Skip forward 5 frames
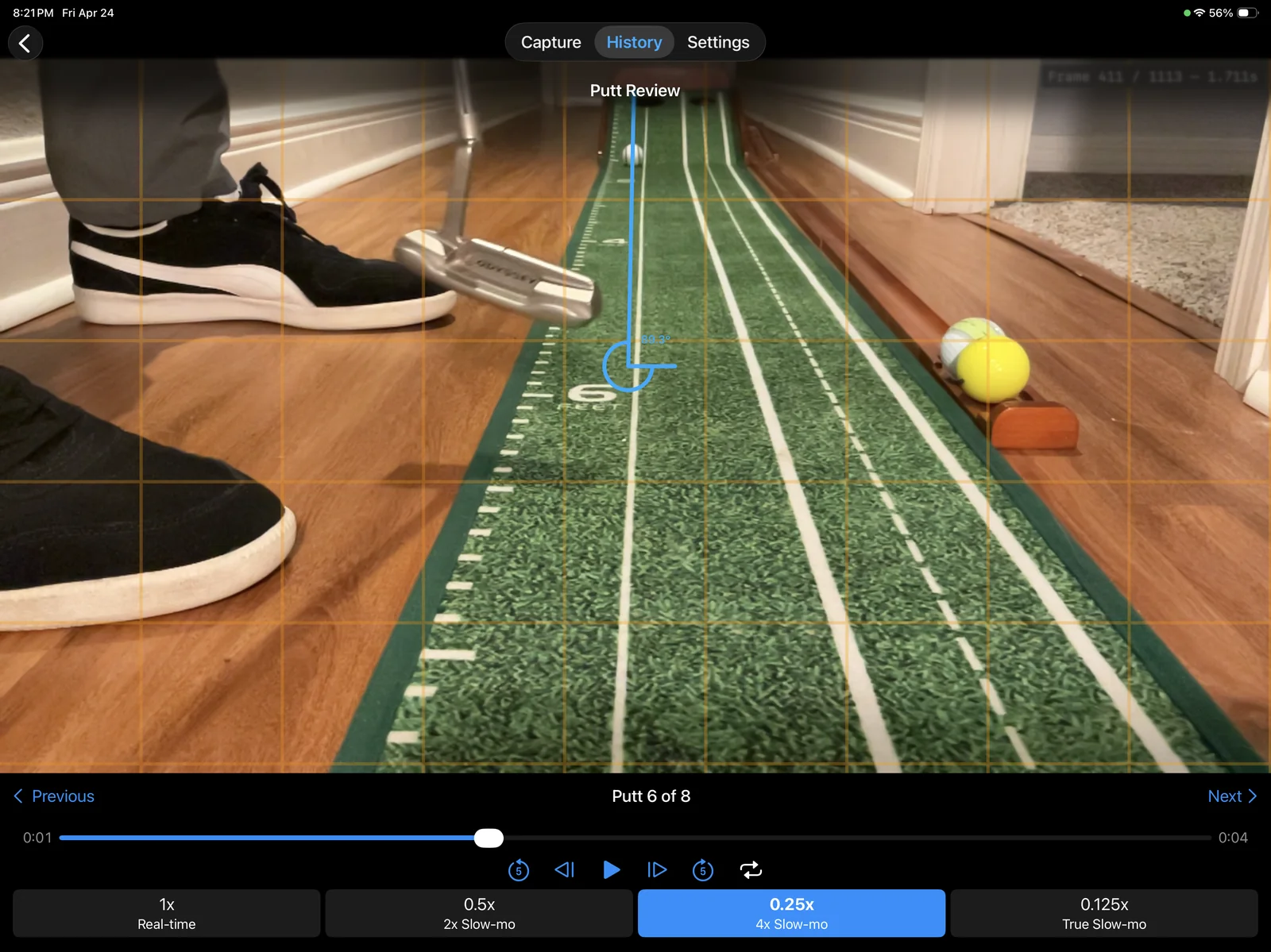Viewport: 1271px width, 952px height. (x=702, y=869)
